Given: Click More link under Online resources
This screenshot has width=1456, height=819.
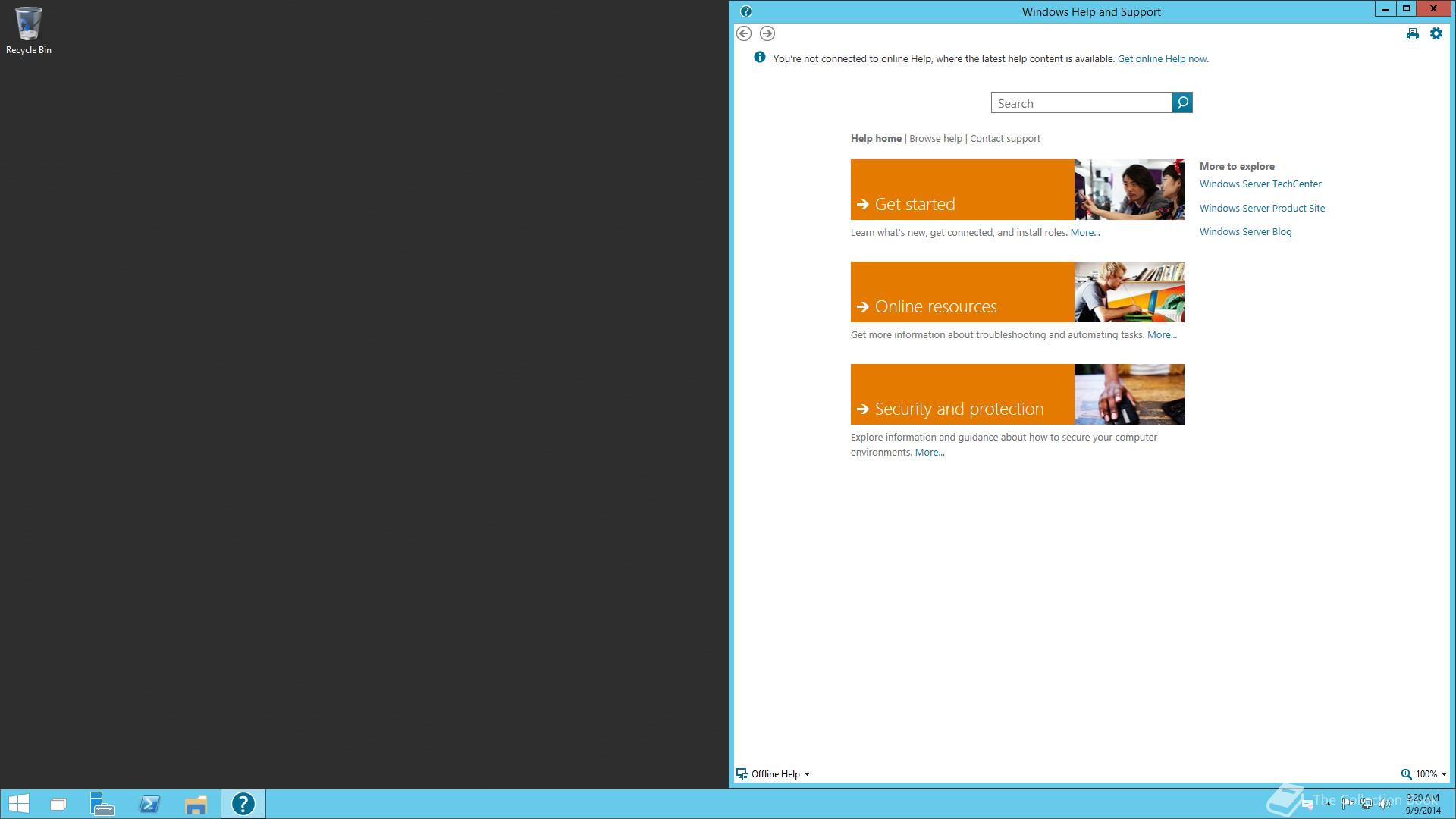Looking at the screenshot, I should 1162,335.
